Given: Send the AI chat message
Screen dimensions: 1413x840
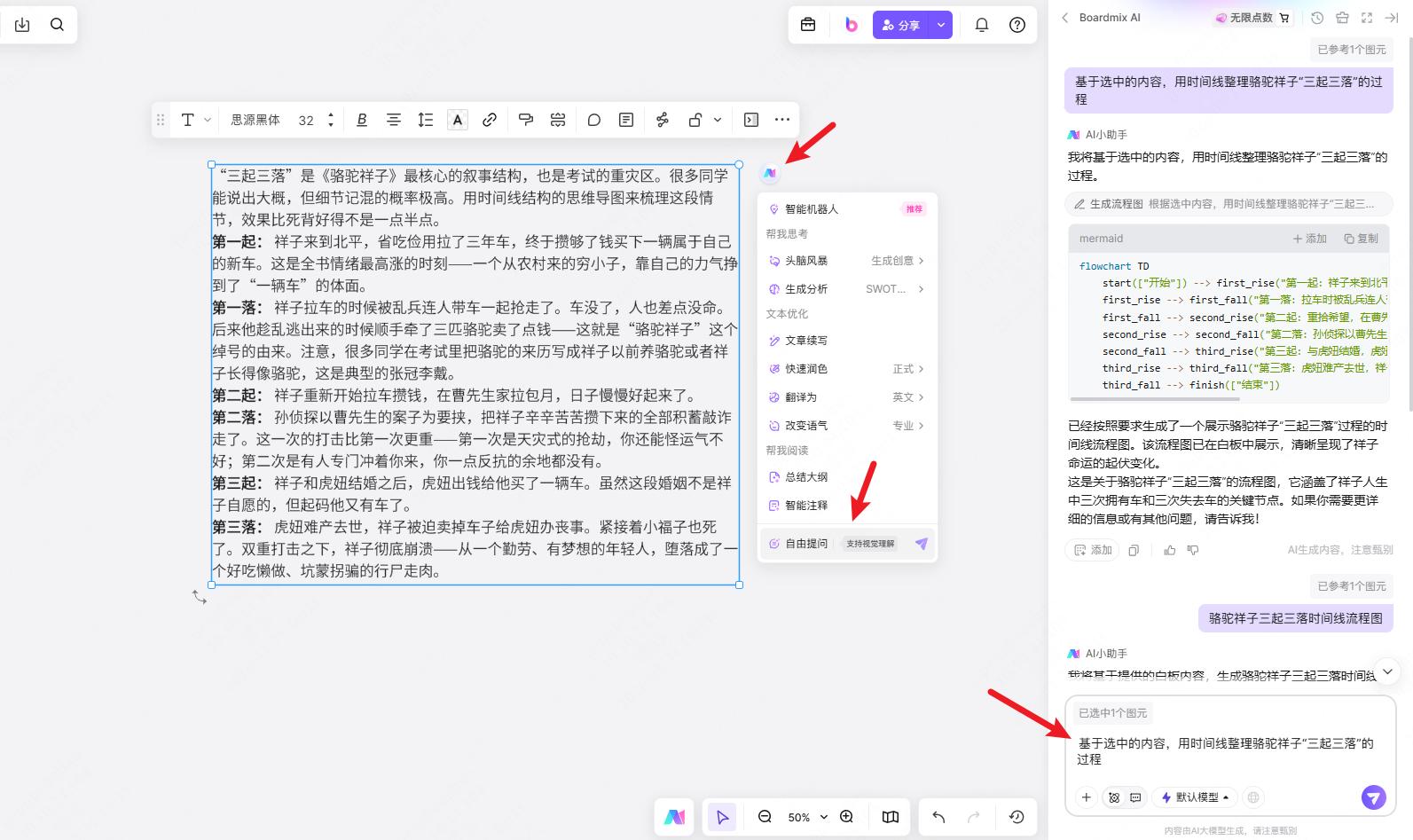Looking at the screenshot, I should click(x=1373, y=797).
